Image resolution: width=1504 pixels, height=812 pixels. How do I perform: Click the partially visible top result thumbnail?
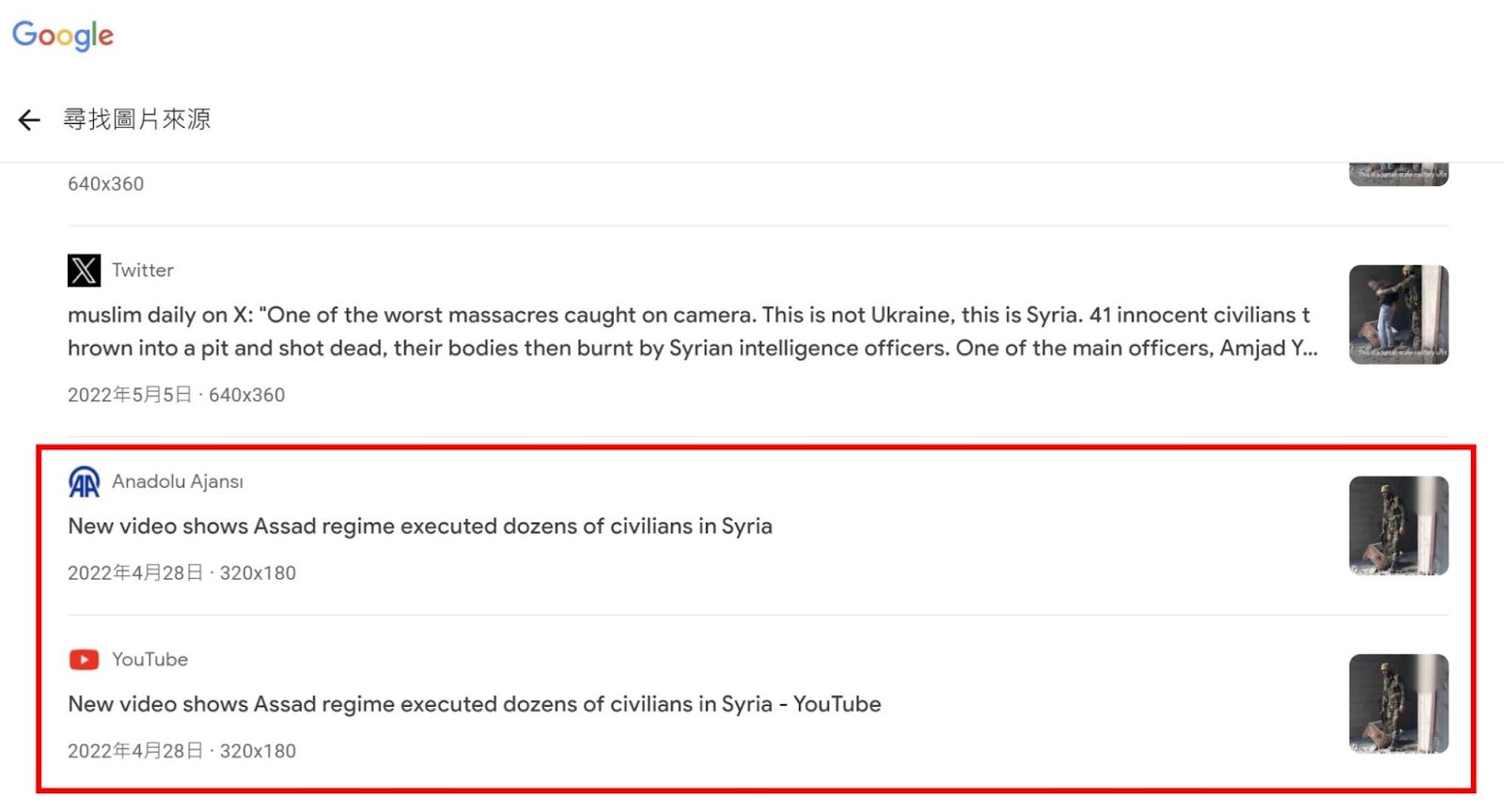tap(1398, 174)
